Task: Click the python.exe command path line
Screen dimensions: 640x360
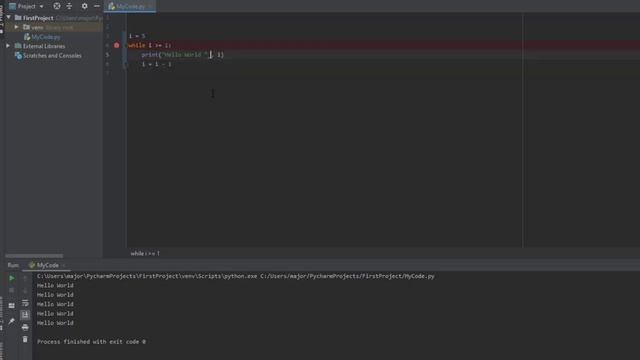Action: tap(236, 276)
